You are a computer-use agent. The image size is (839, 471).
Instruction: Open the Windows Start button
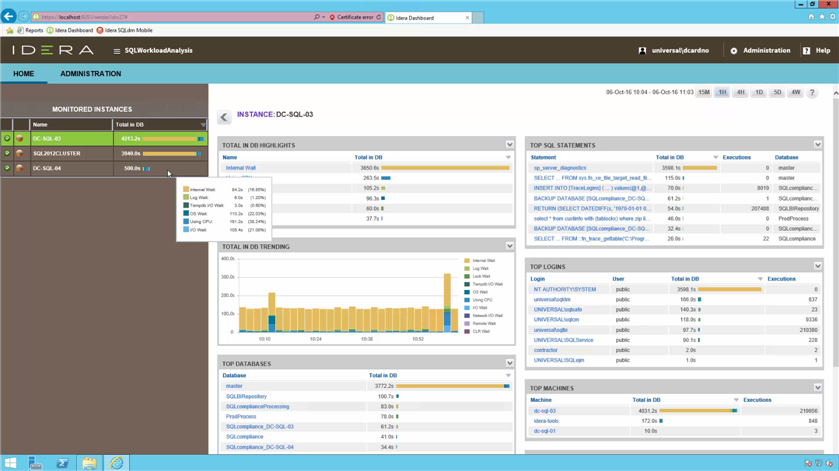tap(10, 463)
